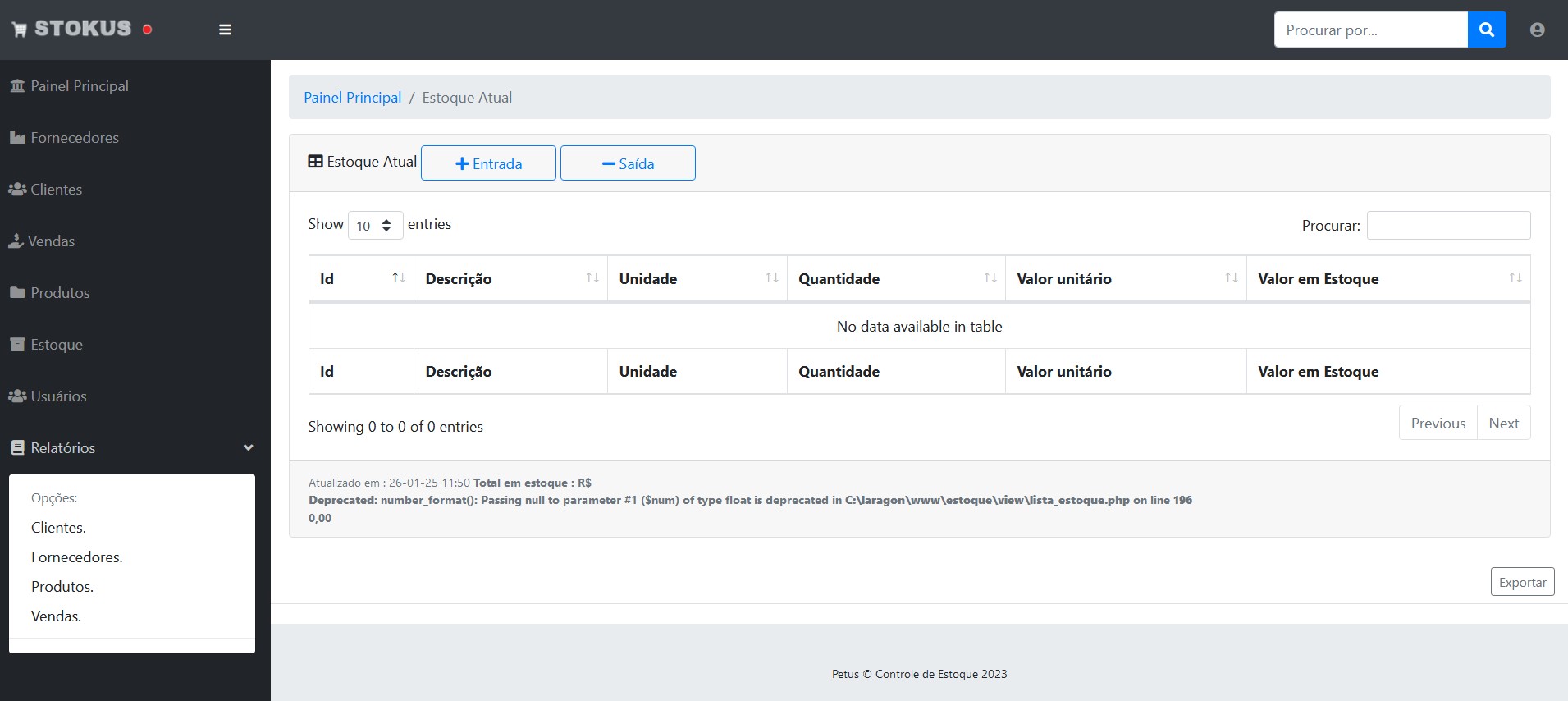The width and height of the screenshot is (1568, 701).
Task: Open Fornecedores from the sidebar
Action: click(x=74, y=138)
